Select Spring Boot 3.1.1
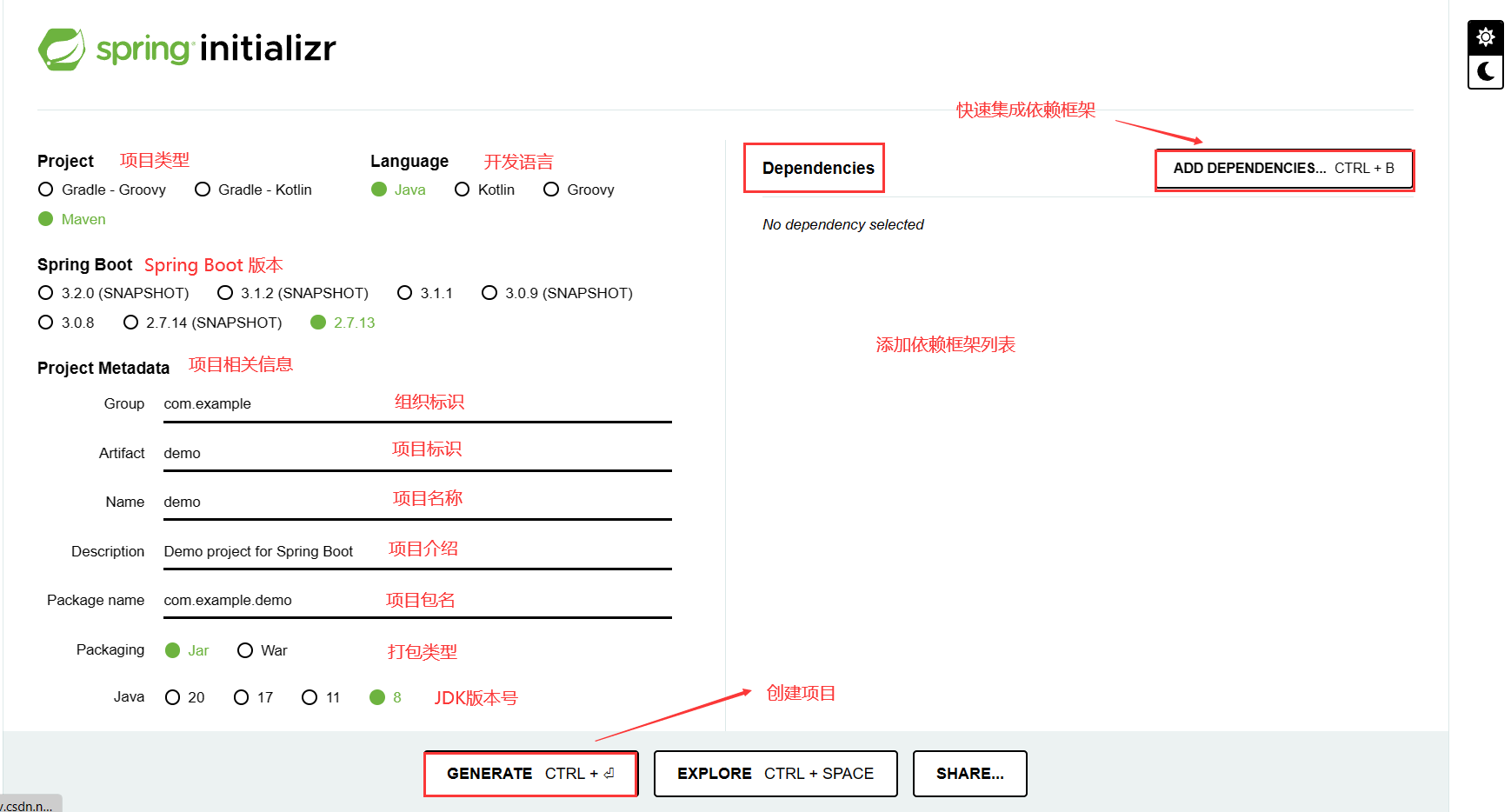 [x=425, y=293]
